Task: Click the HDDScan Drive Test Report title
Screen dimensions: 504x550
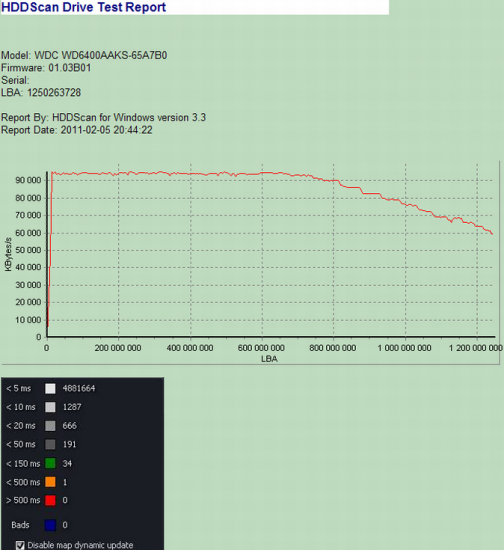Action: 83,7
